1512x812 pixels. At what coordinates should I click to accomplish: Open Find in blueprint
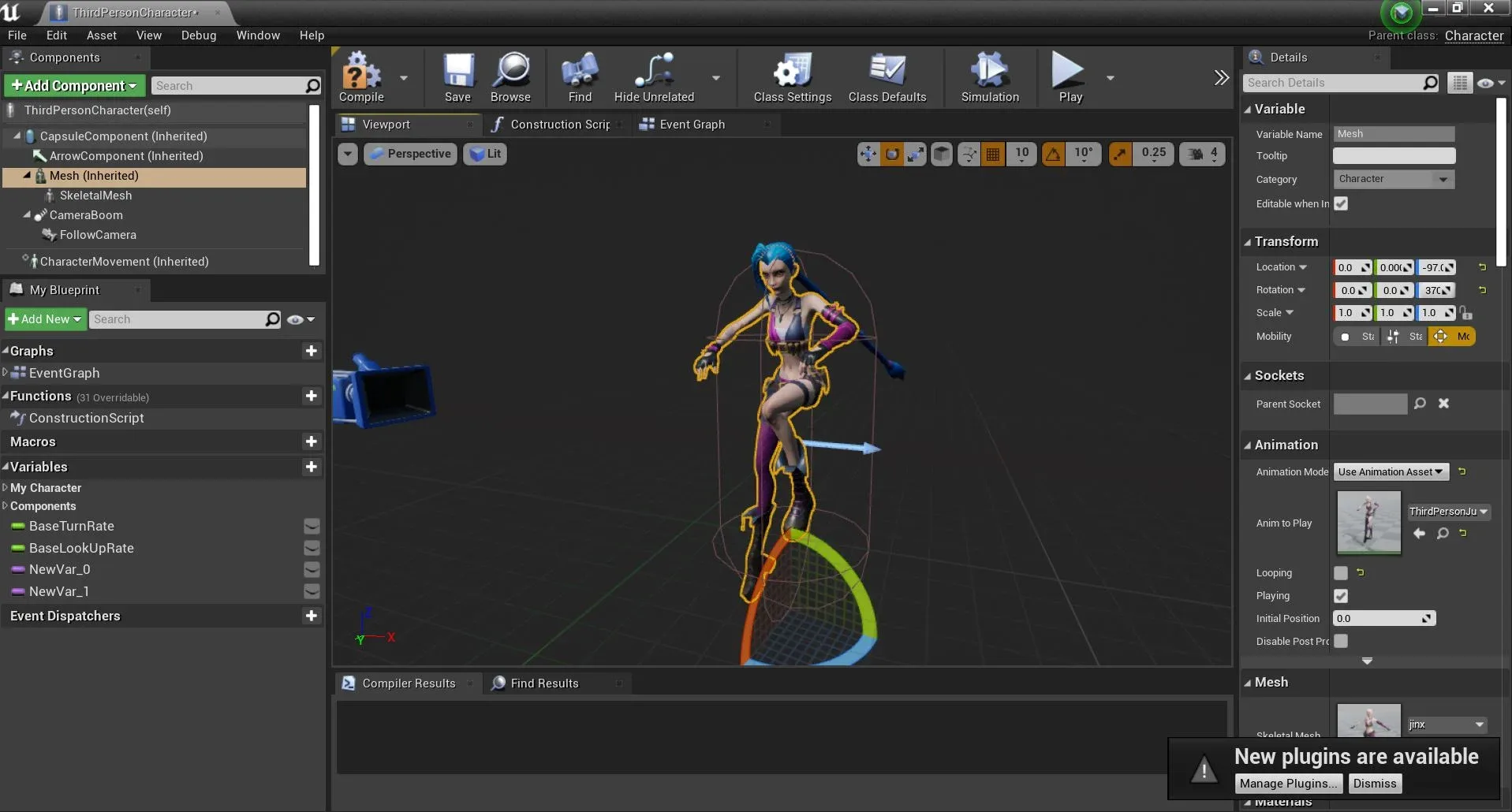click(x=580, y=77)
